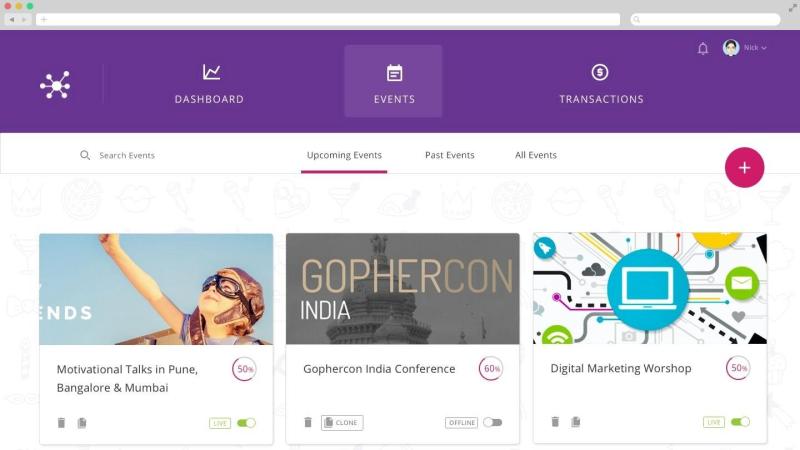The width and height of the screenshot is (800, 450).
Task: Click the browser fullscreen arrows icon
Action: coord(792,7)
